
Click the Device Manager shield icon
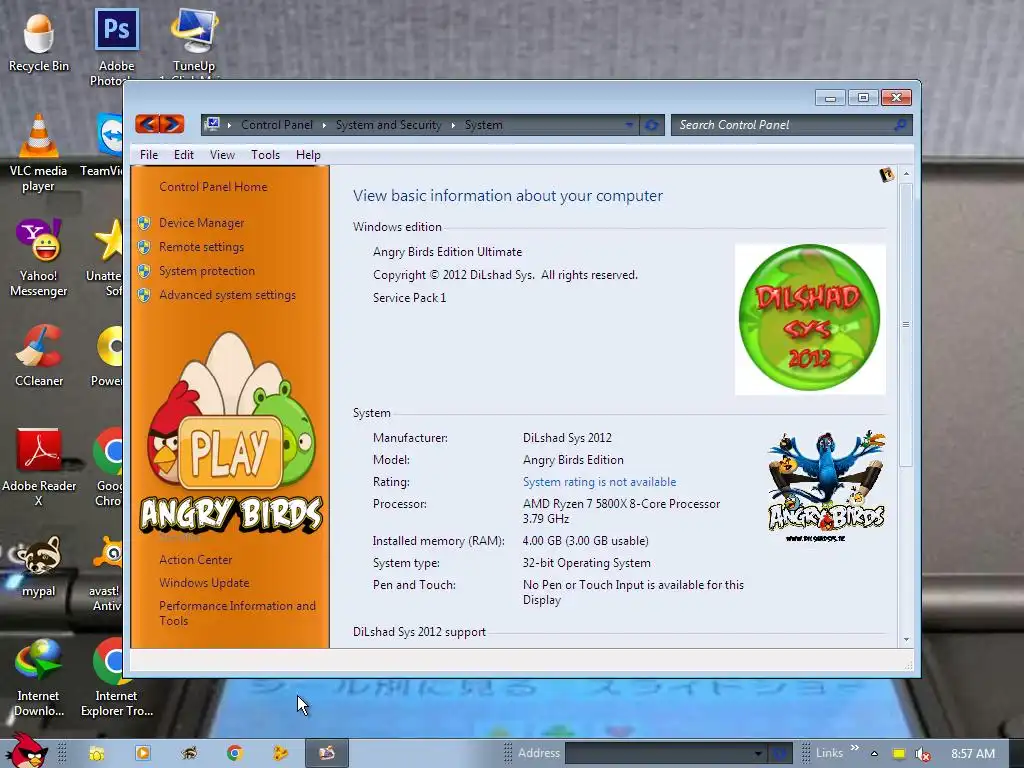(x=145, y=223)
